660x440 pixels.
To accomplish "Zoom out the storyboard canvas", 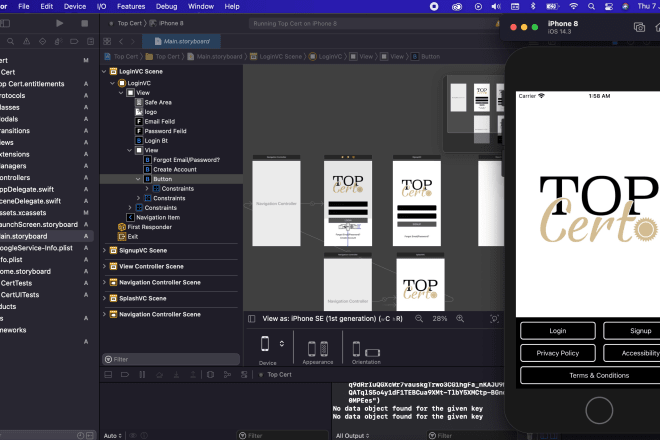I will tap(419, 319).
